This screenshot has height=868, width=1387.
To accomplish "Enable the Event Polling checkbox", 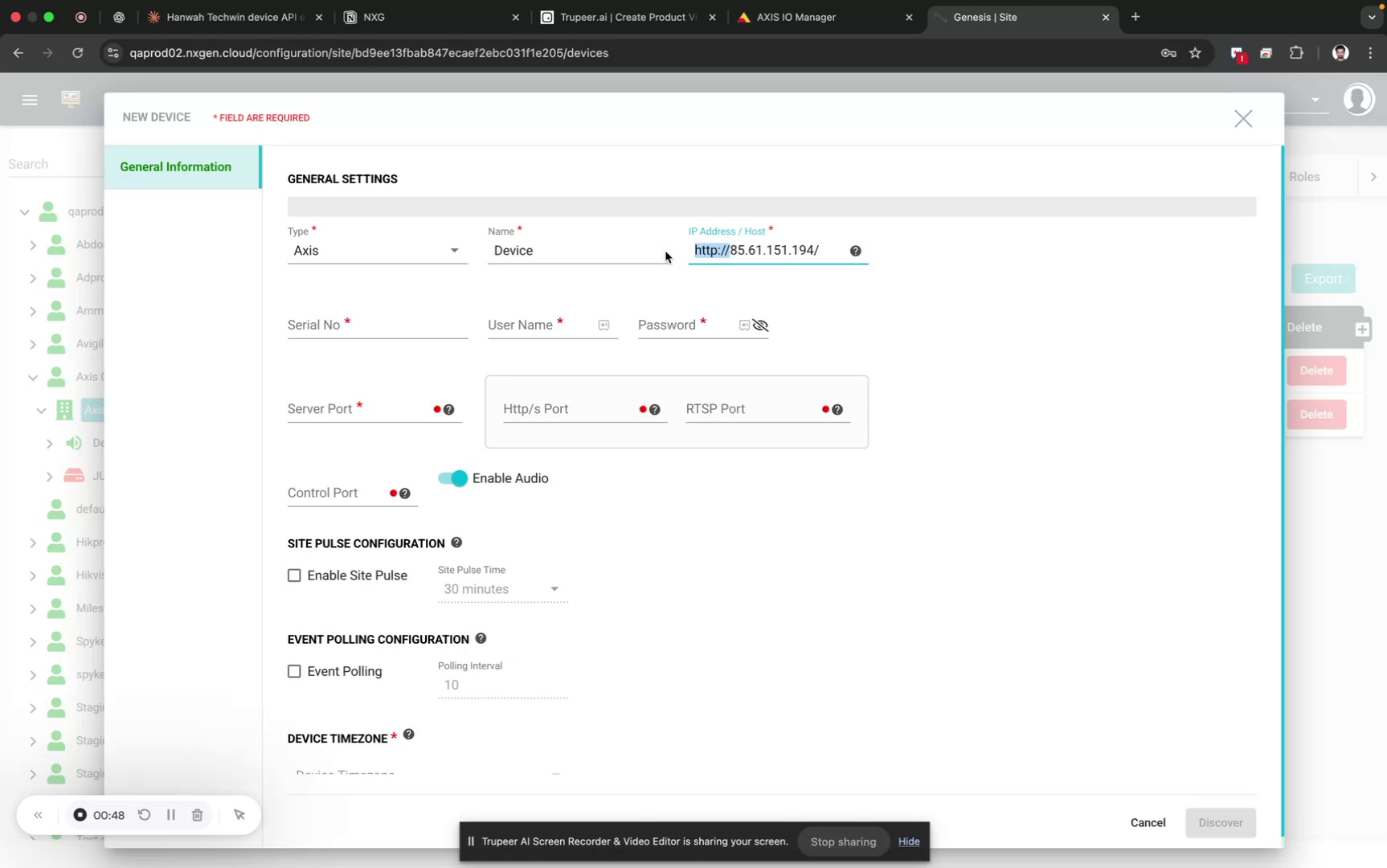I will click(x=294, y=671).
